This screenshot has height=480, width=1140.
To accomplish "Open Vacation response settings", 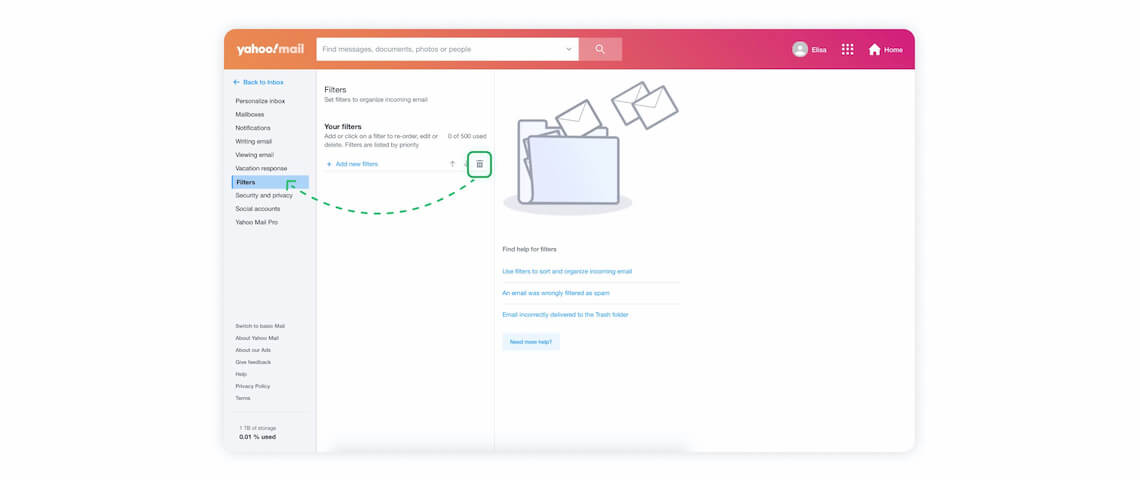I will pyautogui.click(x=261, y=168).
